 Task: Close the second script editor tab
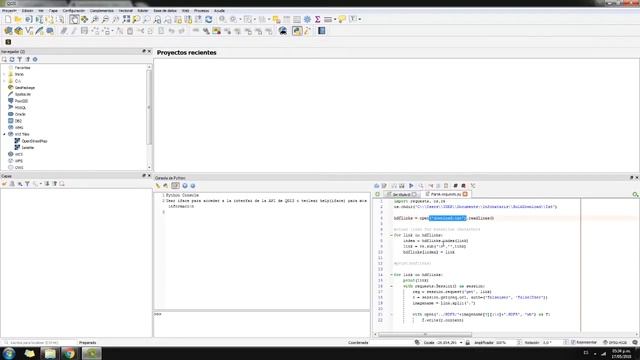(465, 194)
